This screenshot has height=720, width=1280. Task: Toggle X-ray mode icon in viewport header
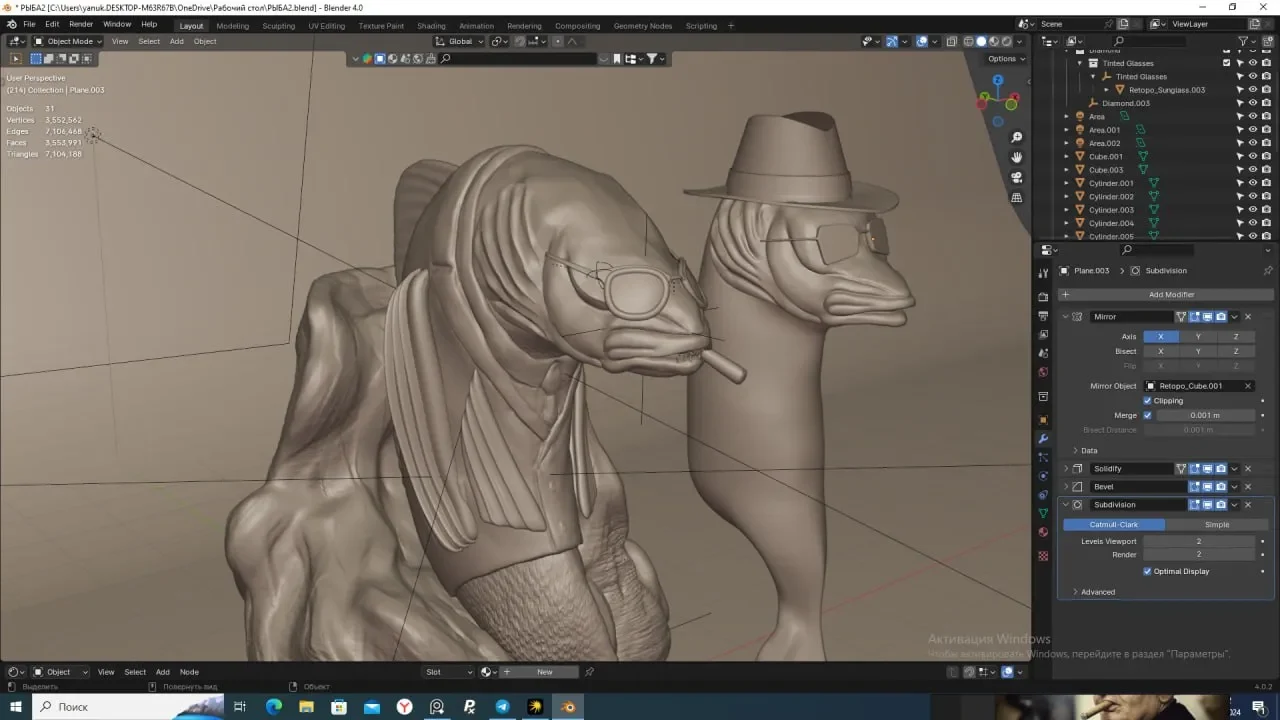click(952, 41)
